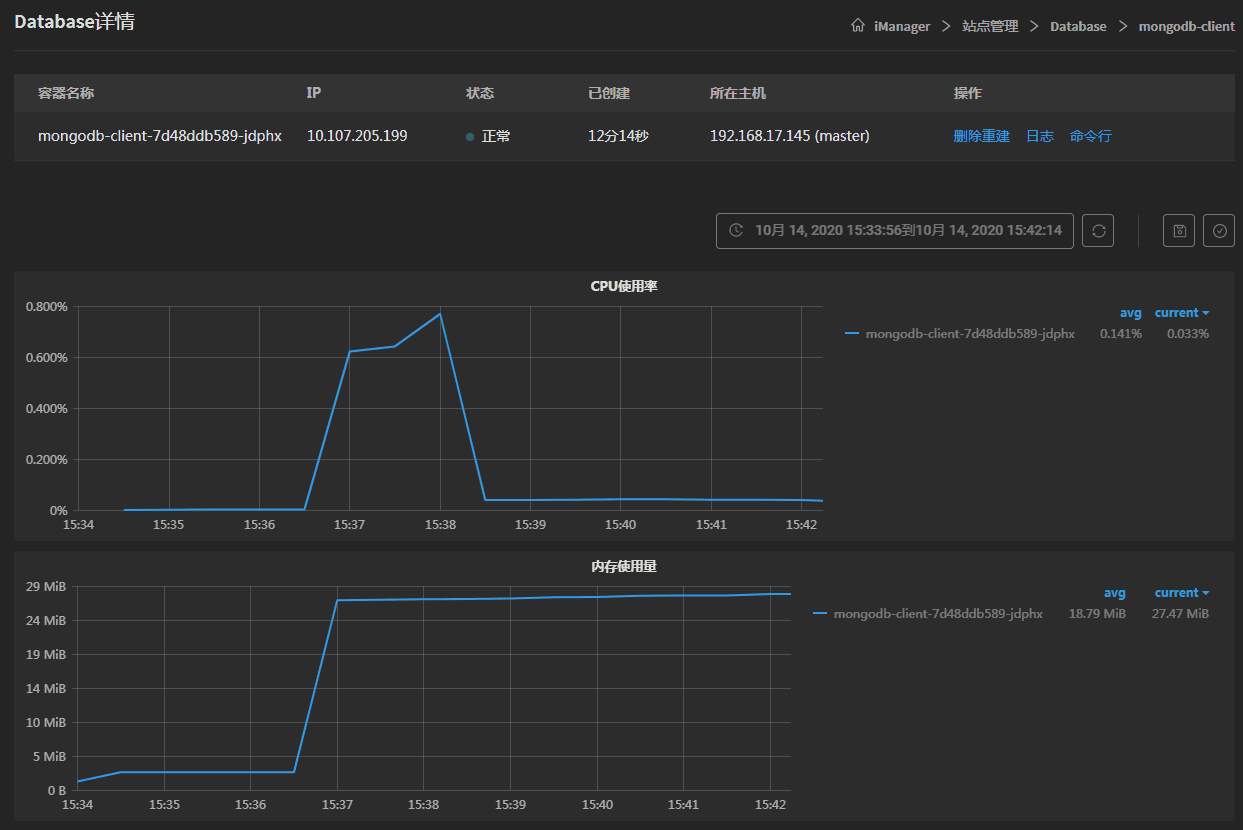The width and height of the screenshot is (1243, 830).
Task: Open 命令行 for the container
Action: tap(1090, 136)
